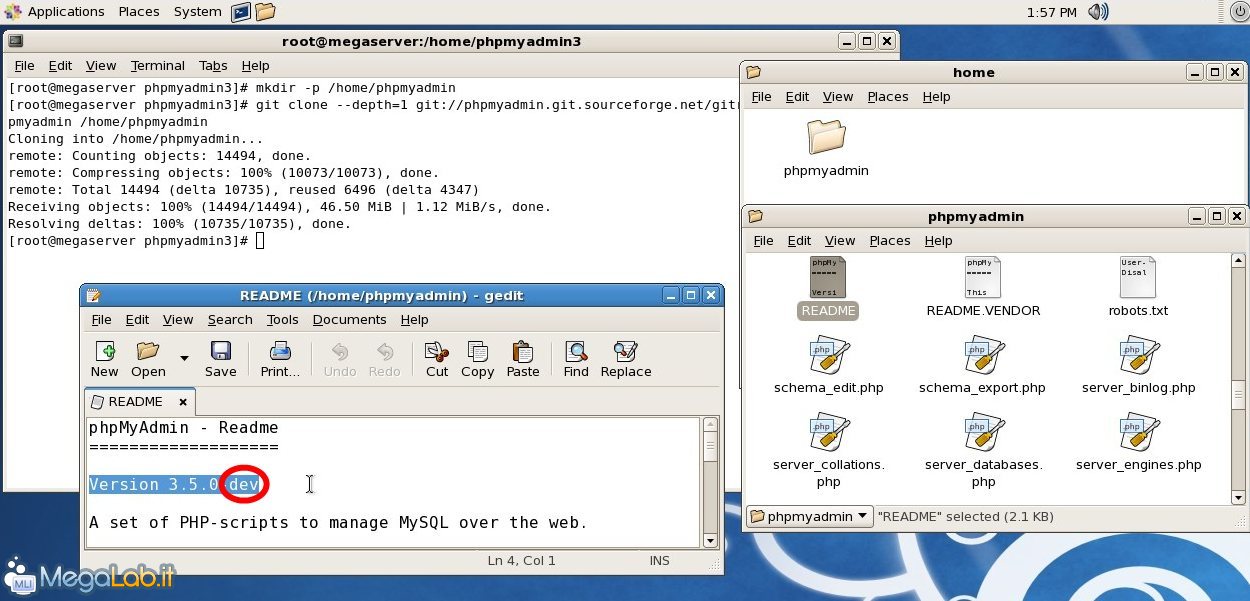This screenshot has width=1250, height=601.
Task: Click the 'phpMyAdmin - Readme' heading line
Action: pos(184,428)
